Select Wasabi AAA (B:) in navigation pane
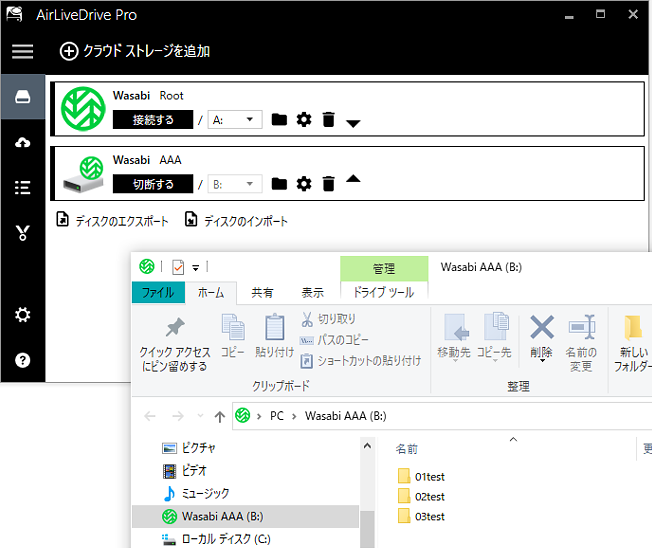Viewport: 652px width, 551px height. (x=245, y=516)
